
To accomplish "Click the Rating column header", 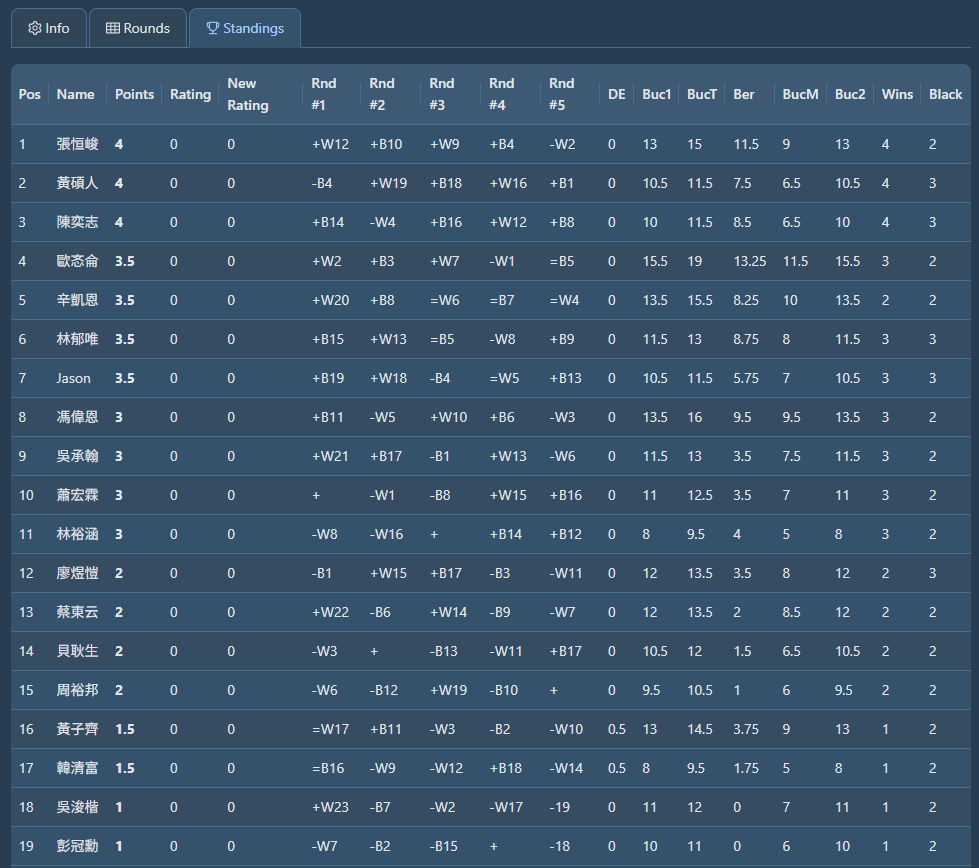I will tap(190, 94).
